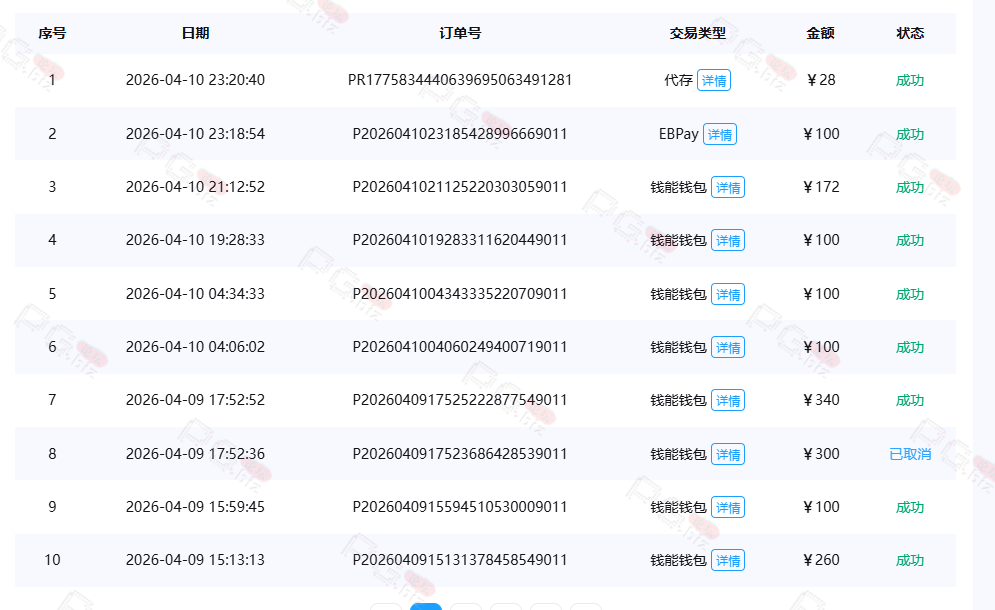The image size is (995, 610).
Task: Click the 日期 column header
Action: (195, 33)
